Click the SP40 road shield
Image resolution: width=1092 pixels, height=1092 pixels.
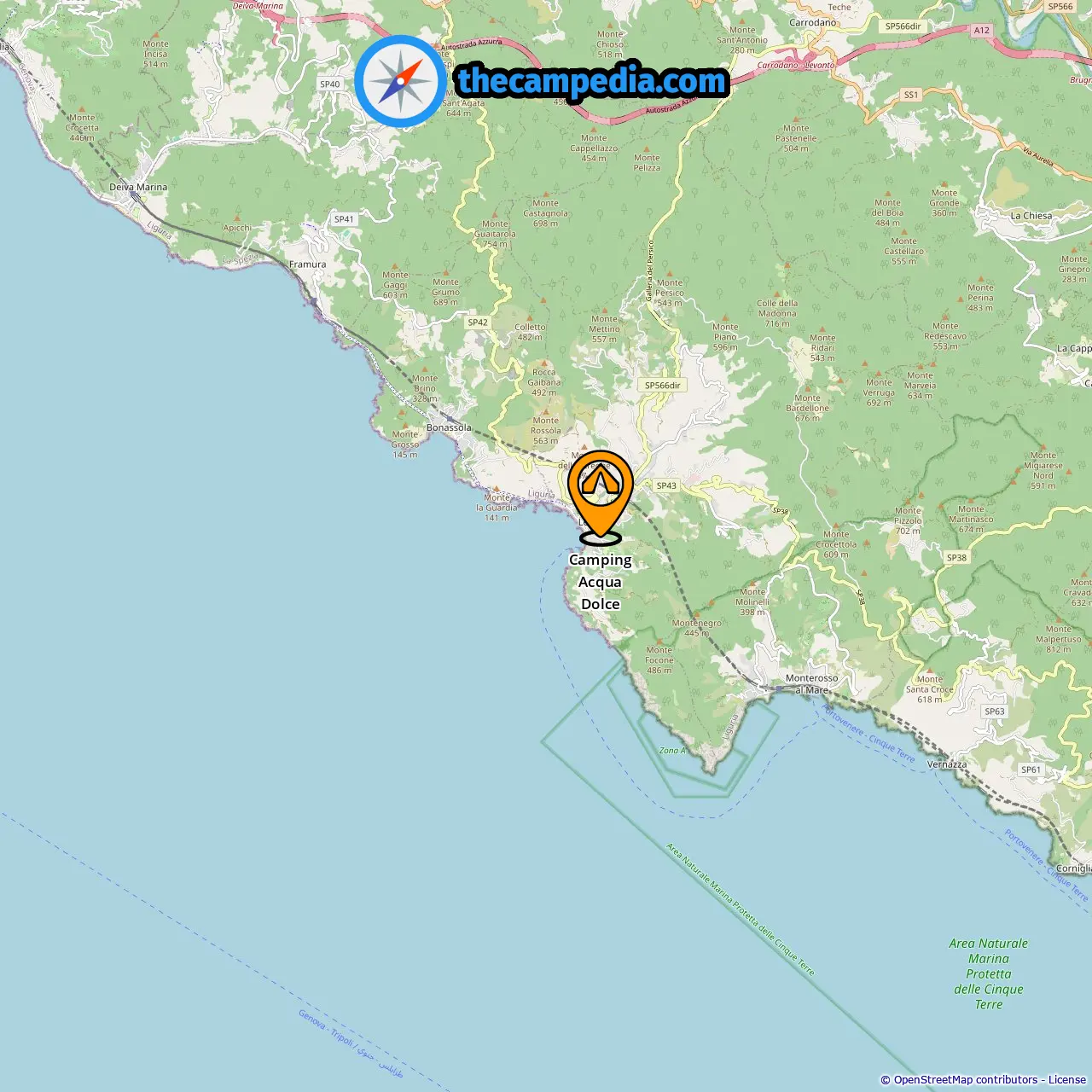pos(330,84)
